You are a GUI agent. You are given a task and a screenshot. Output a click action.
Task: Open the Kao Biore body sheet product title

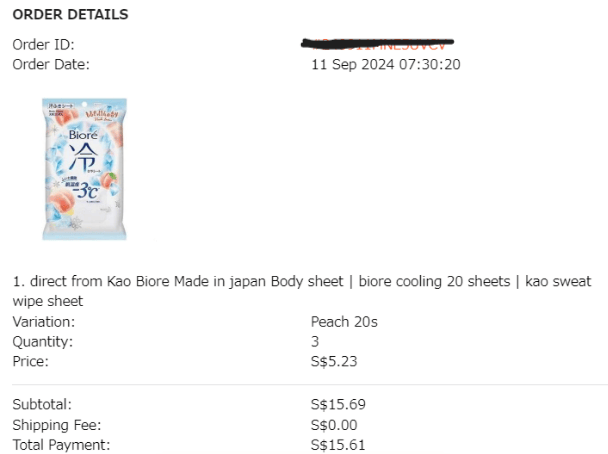coord(300,281)
